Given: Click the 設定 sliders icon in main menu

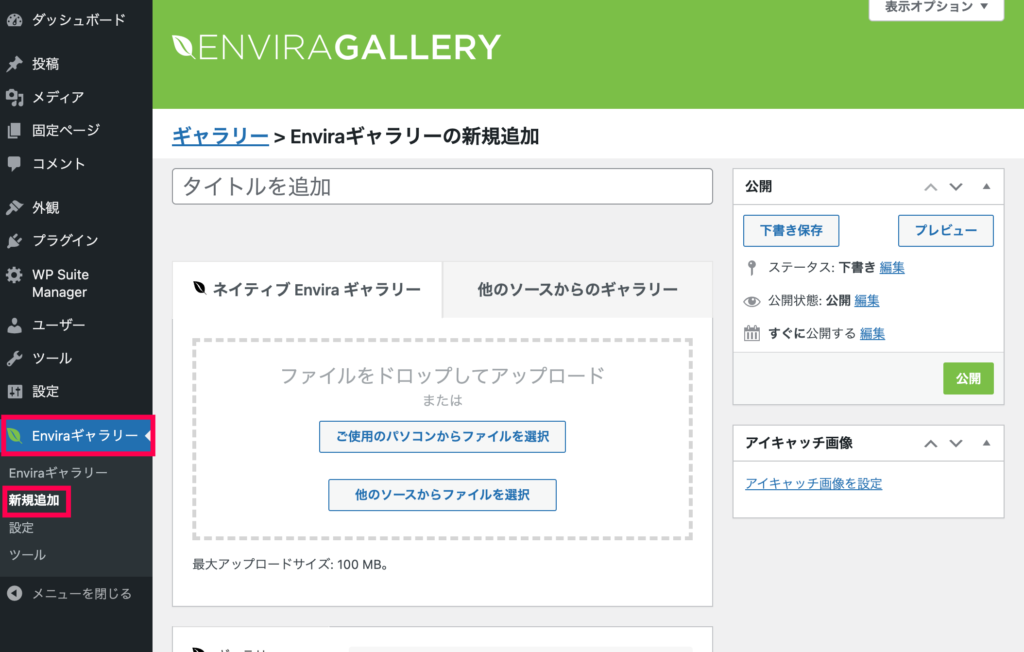Looking at the screenshot, I should [14, 391].
